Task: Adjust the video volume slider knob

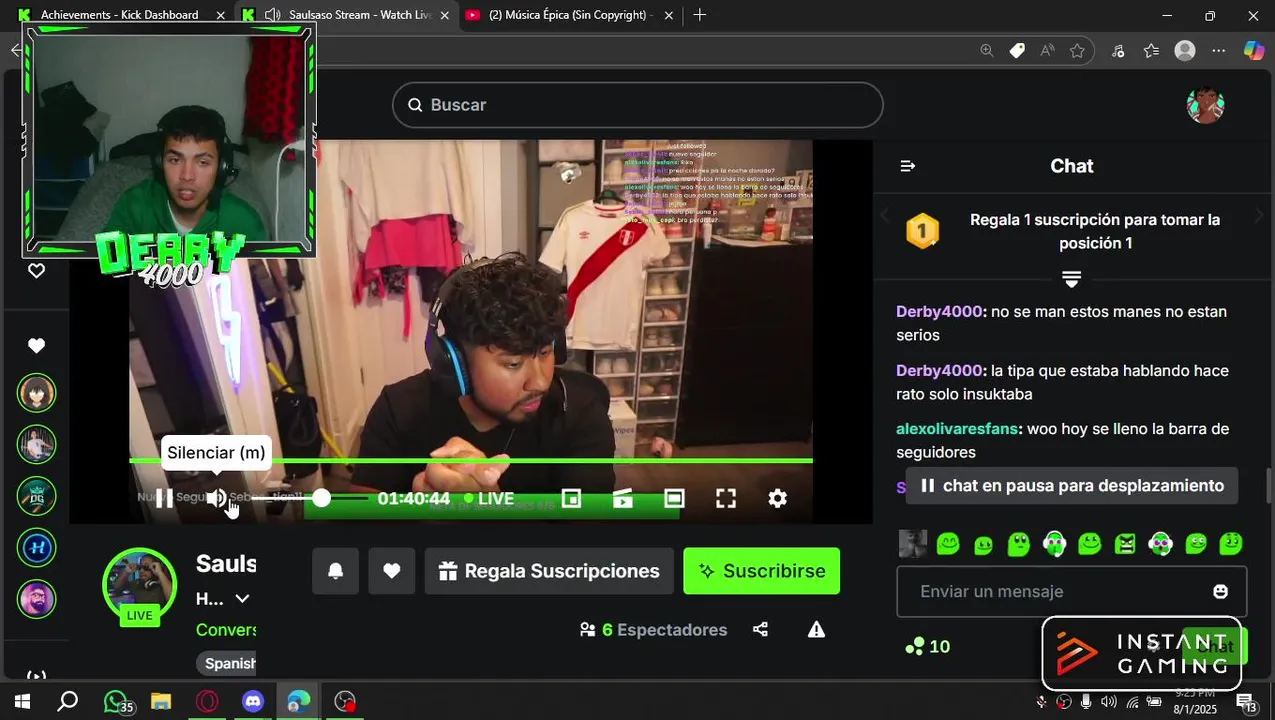Action: (x=321, y=498)
